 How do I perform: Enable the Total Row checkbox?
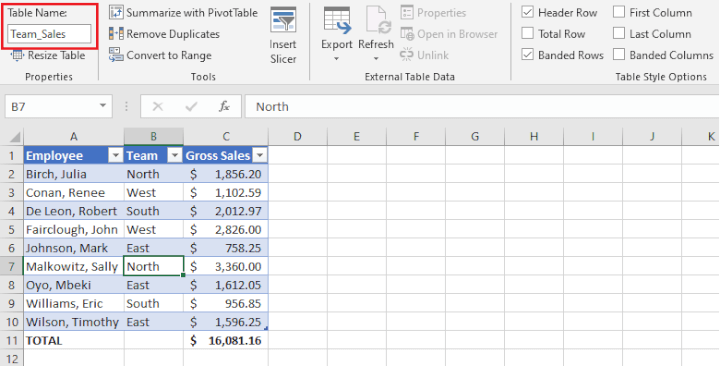(x=528, y=34)
